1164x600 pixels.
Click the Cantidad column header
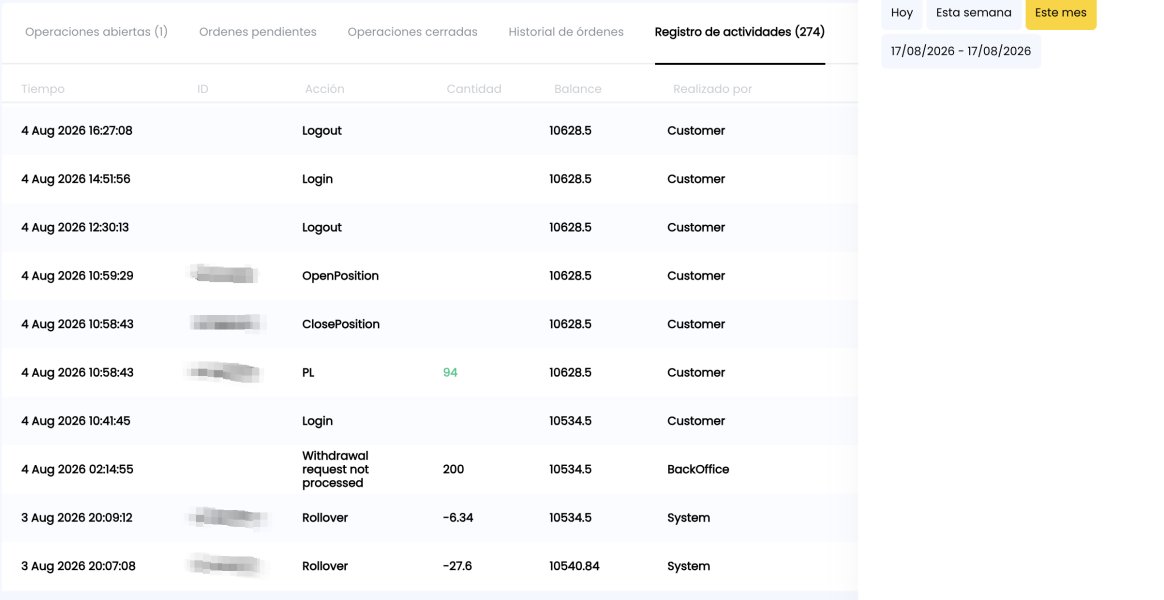474,89
